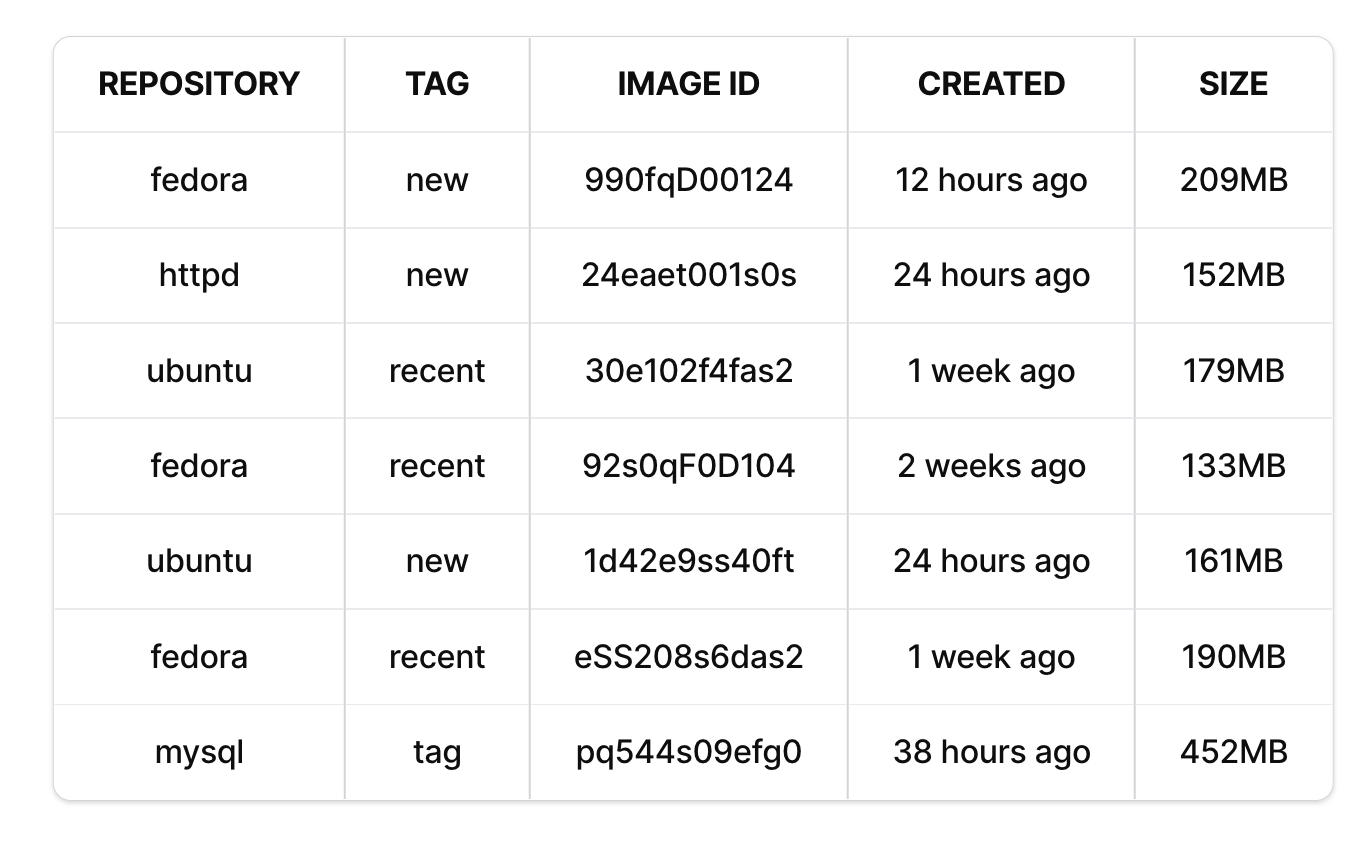Viewport: 1370px width, 842px height.
Task: Select image ID pq544s09efg0
Action: 688,752
